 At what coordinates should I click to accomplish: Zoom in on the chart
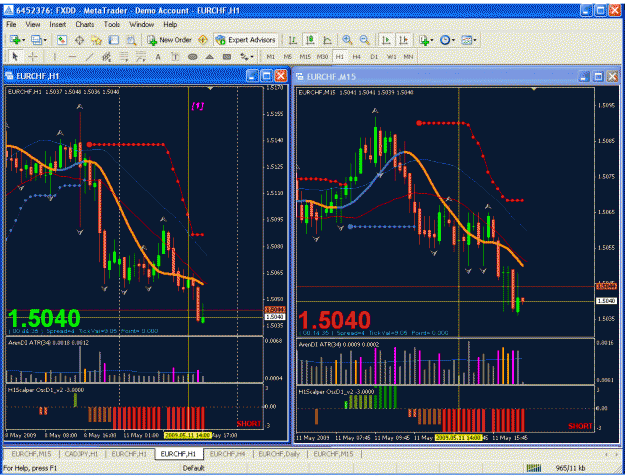347,40
